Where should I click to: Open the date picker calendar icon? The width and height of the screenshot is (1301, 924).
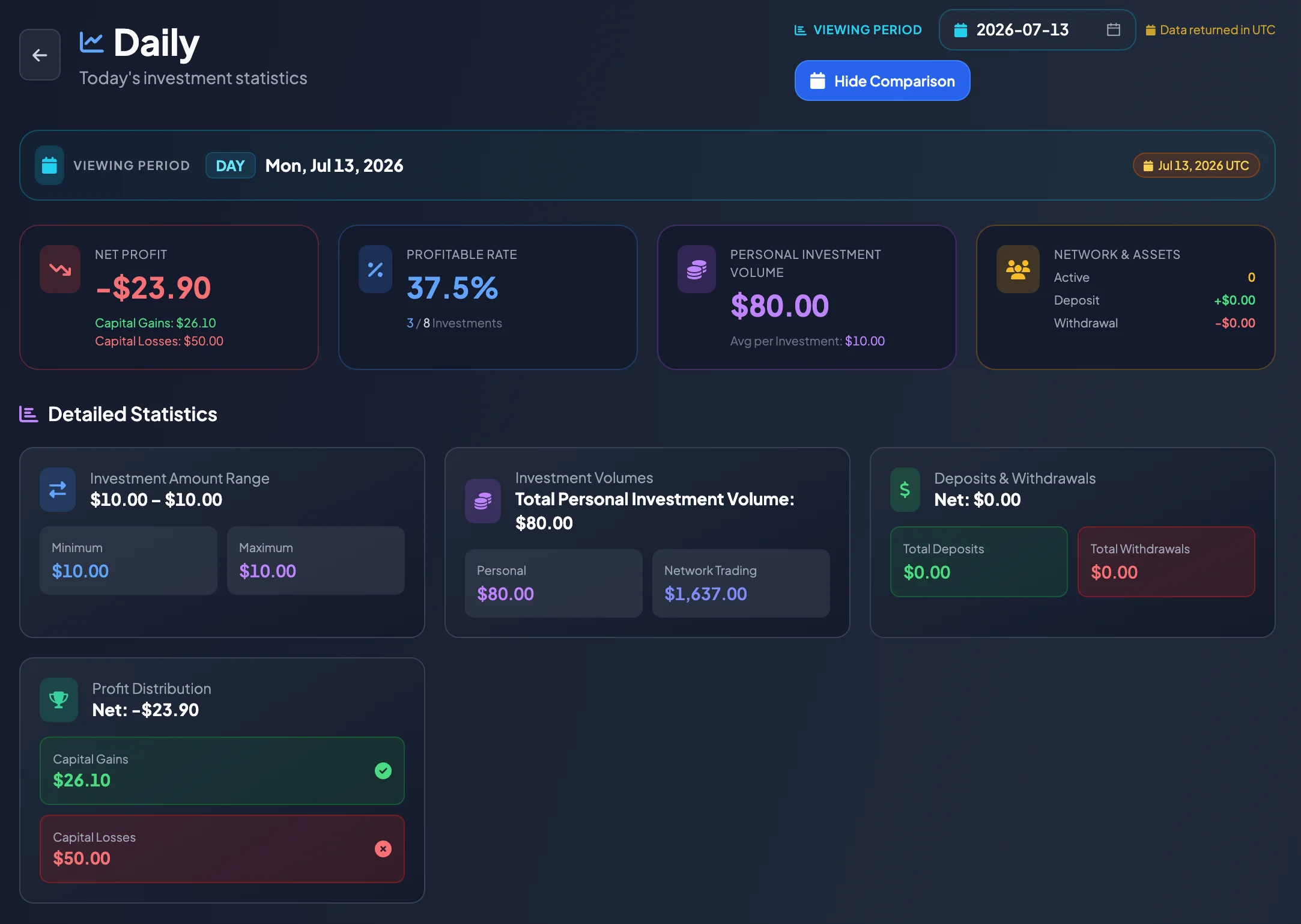pyautogui.click(x=1113, y=29)
